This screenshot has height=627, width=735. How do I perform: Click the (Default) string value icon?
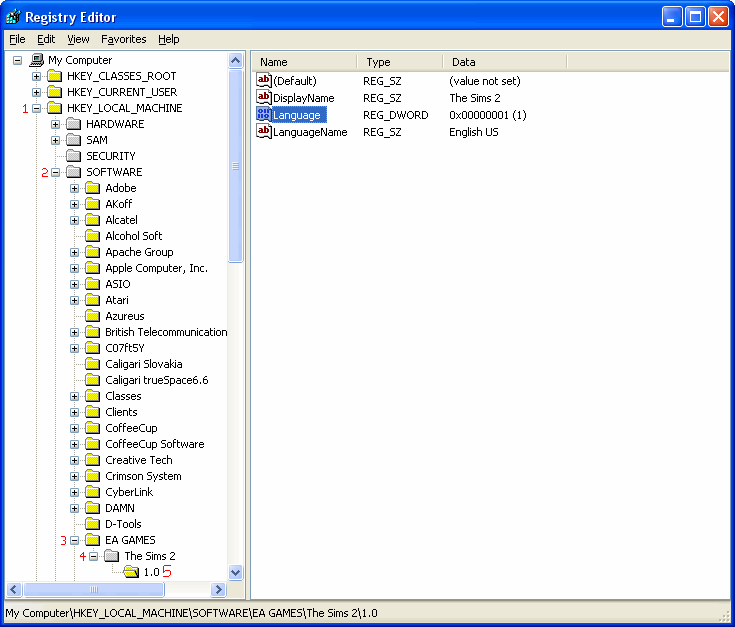pyautogui.click(x=264, y=81)
